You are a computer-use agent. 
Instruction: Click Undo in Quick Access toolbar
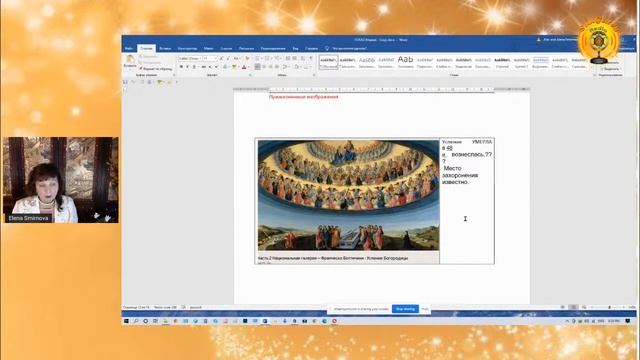[x=133, y=82]
